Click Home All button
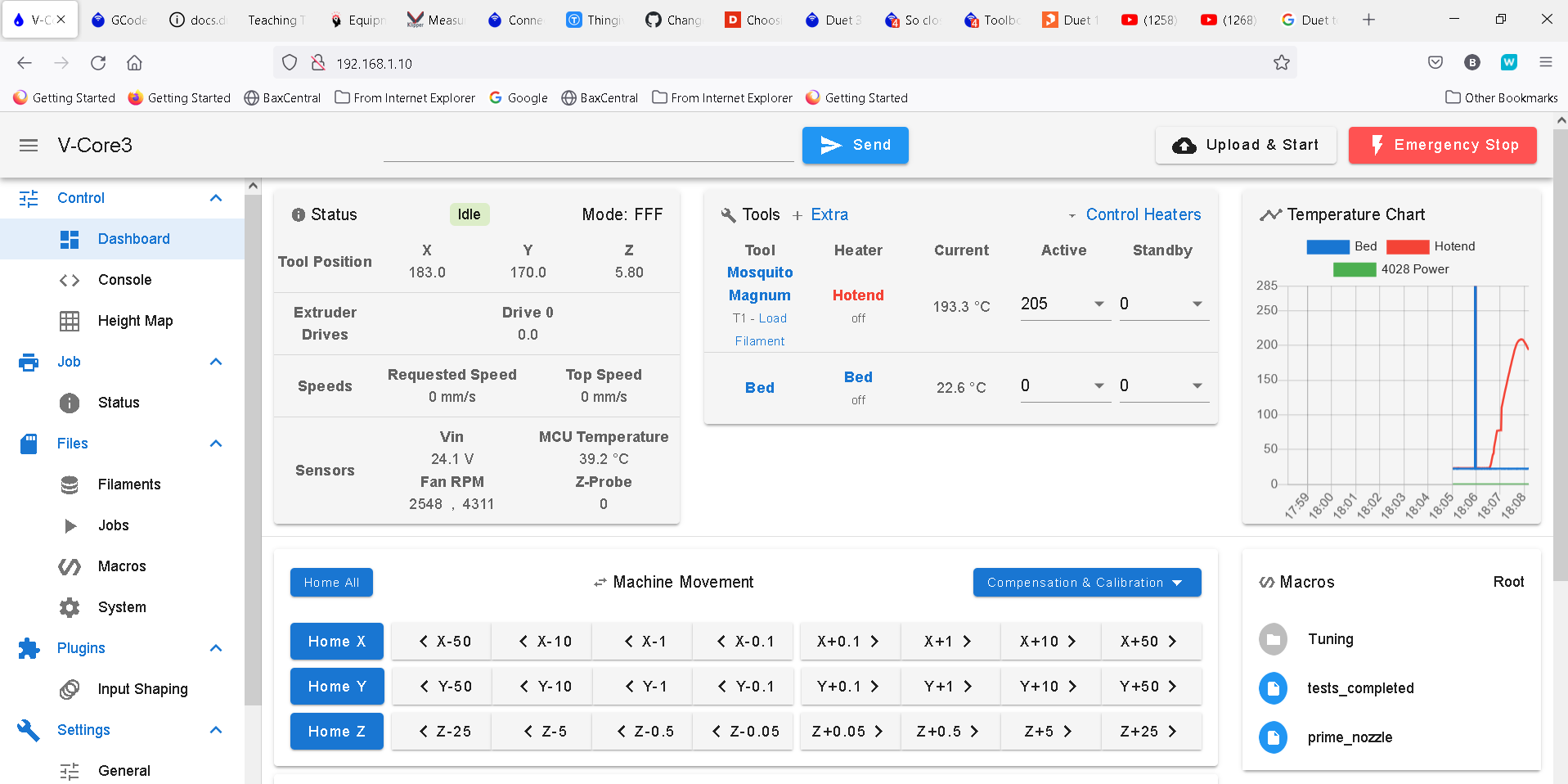Viewport: 1568px width, 784px height. point(331,583)
